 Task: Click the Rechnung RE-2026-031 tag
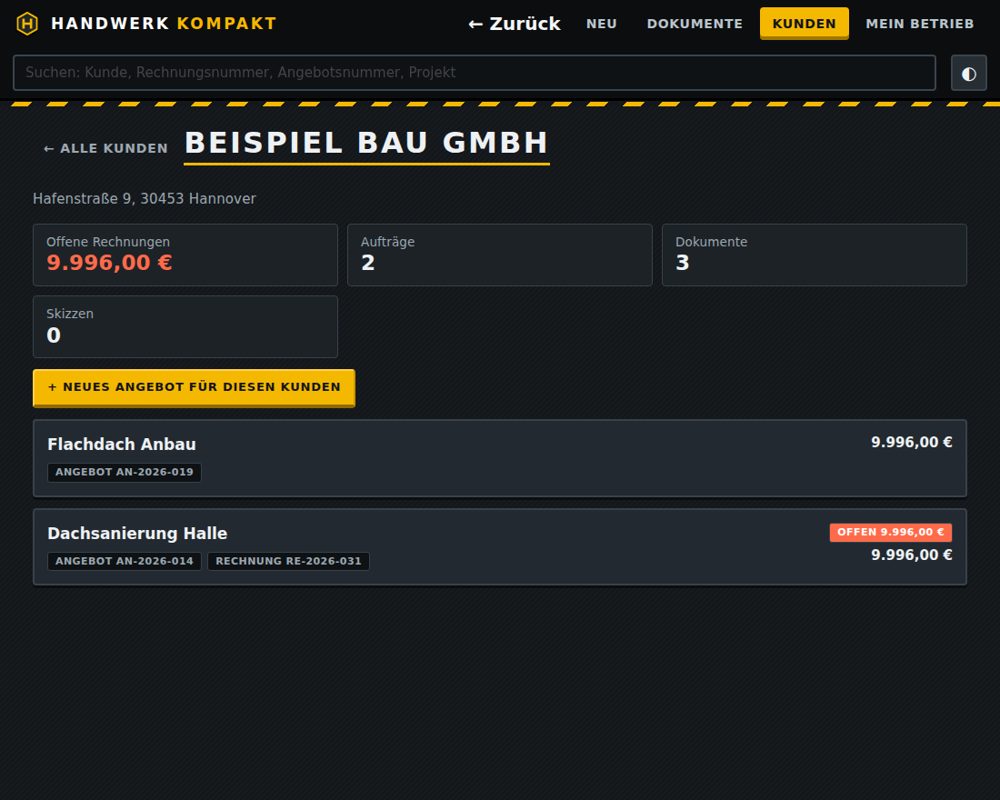[288, 561]
